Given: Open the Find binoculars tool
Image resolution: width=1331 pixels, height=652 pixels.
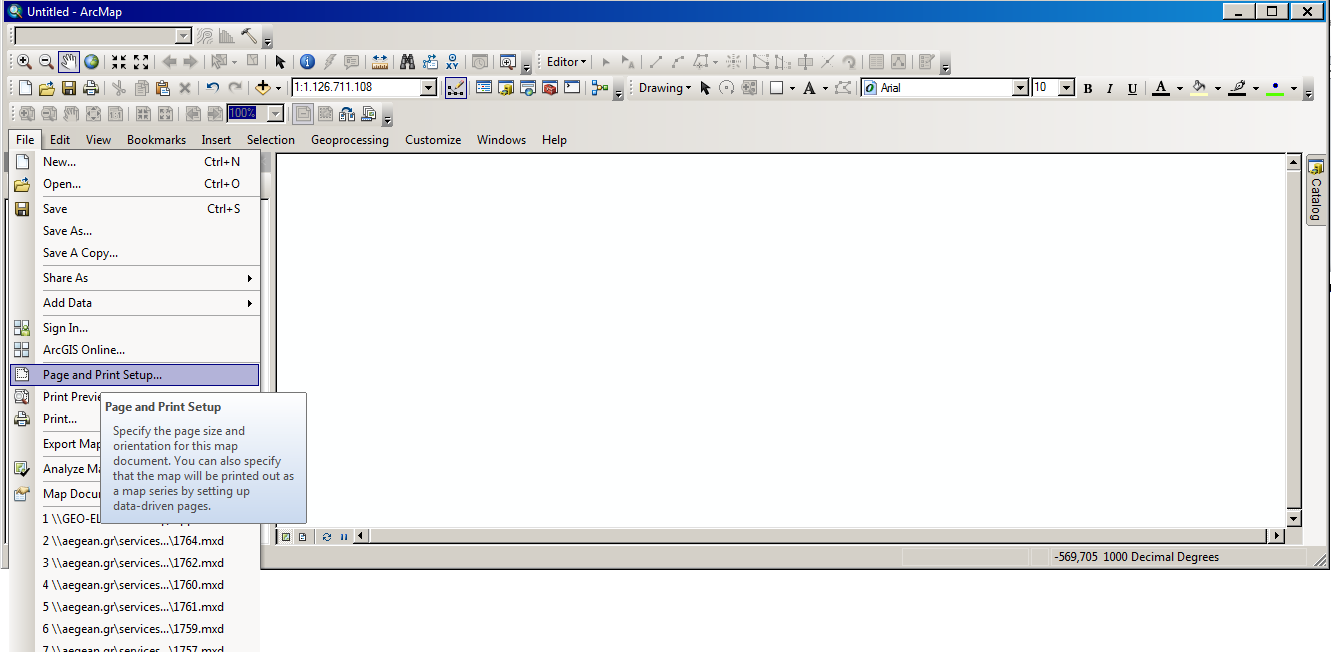Looking at the screenshot, I should (x=407, y=62).
